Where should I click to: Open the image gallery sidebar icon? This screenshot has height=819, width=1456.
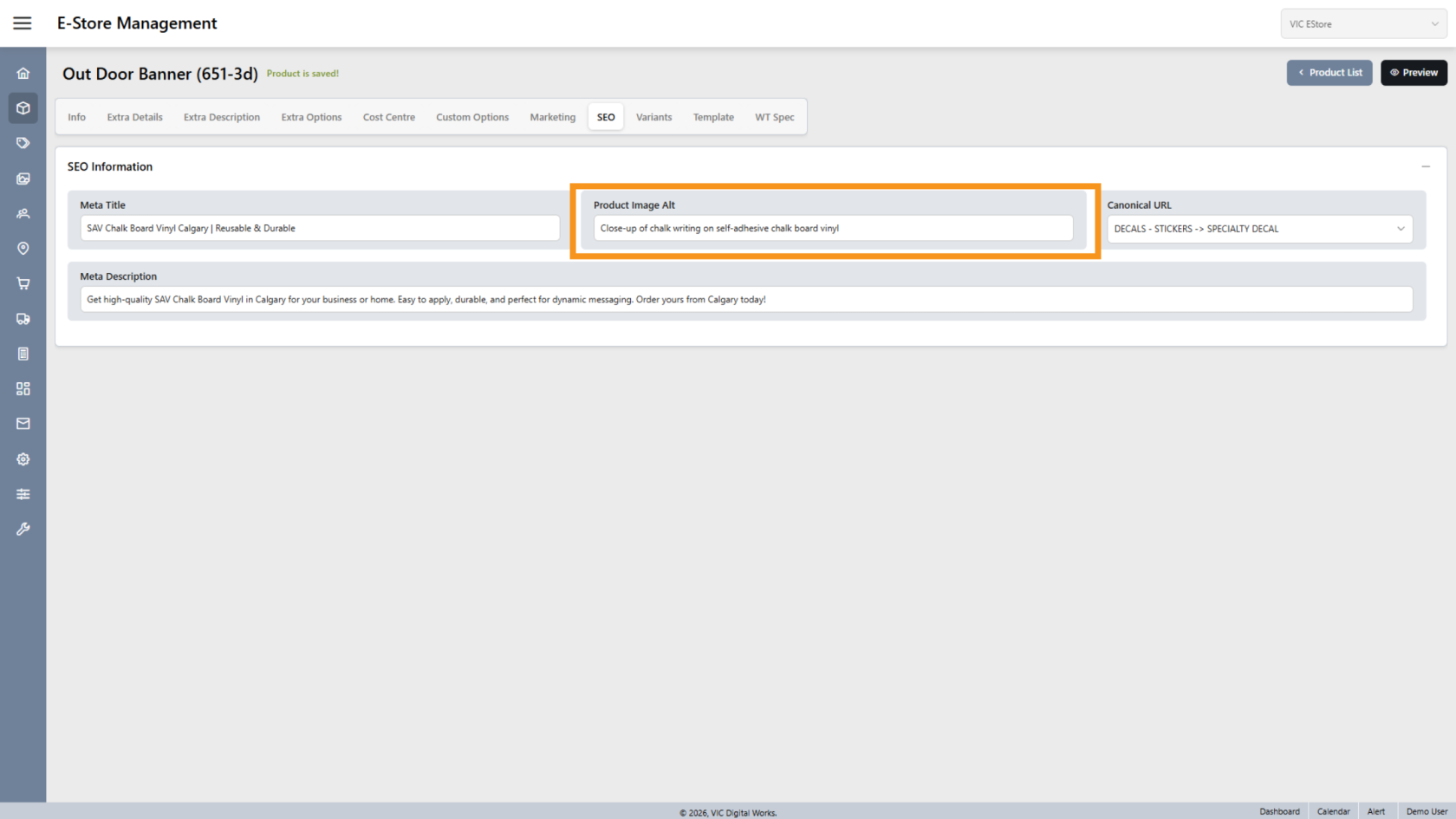point(23,179)
